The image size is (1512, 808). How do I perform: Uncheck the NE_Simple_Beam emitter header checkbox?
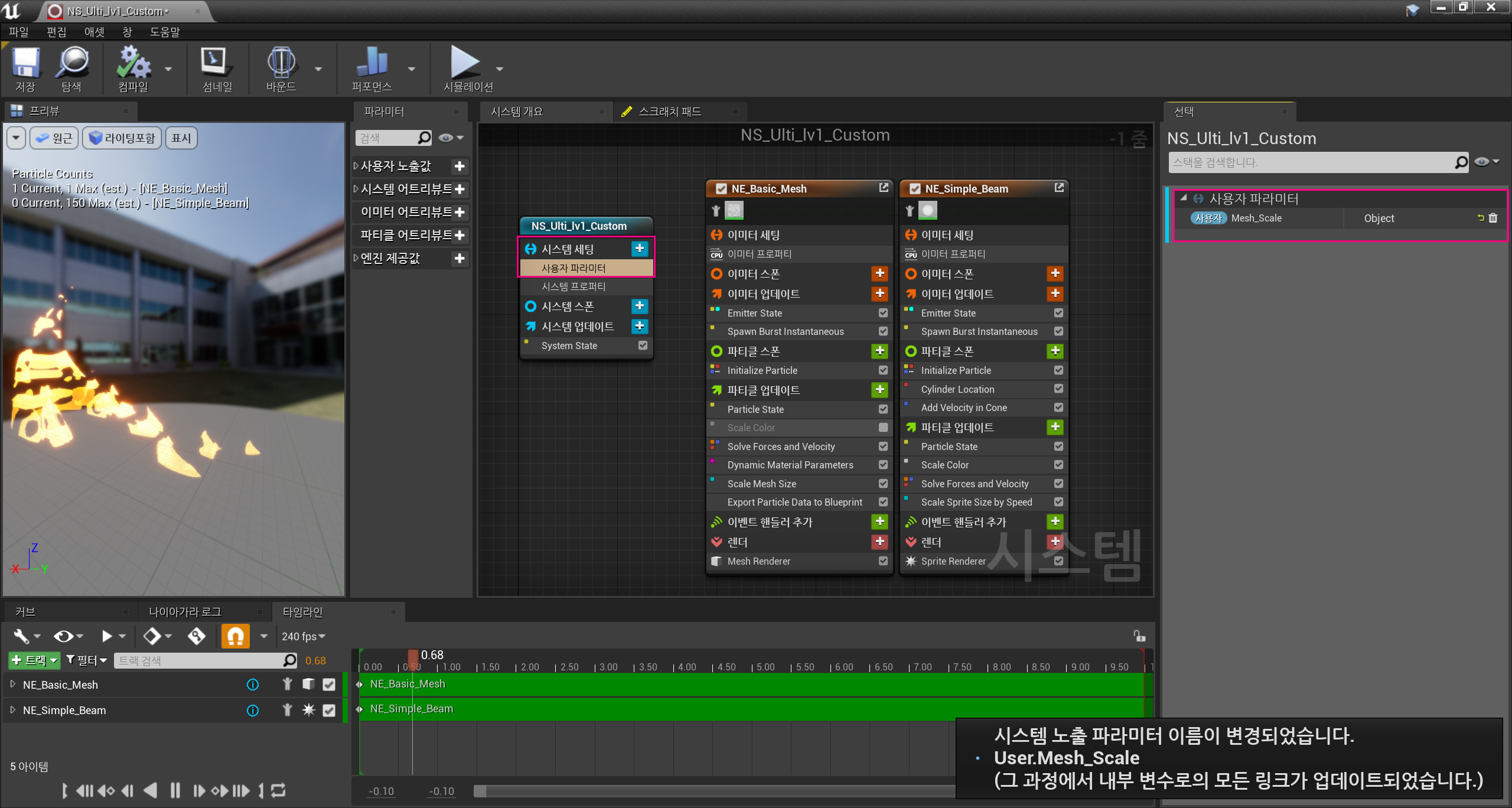click(x=915, y=189)
